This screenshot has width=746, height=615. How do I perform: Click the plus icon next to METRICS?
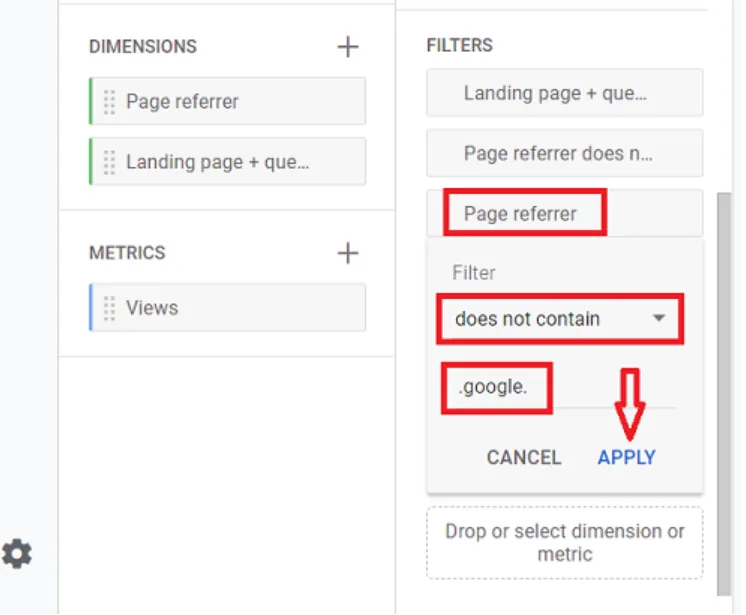click(347, 253)
